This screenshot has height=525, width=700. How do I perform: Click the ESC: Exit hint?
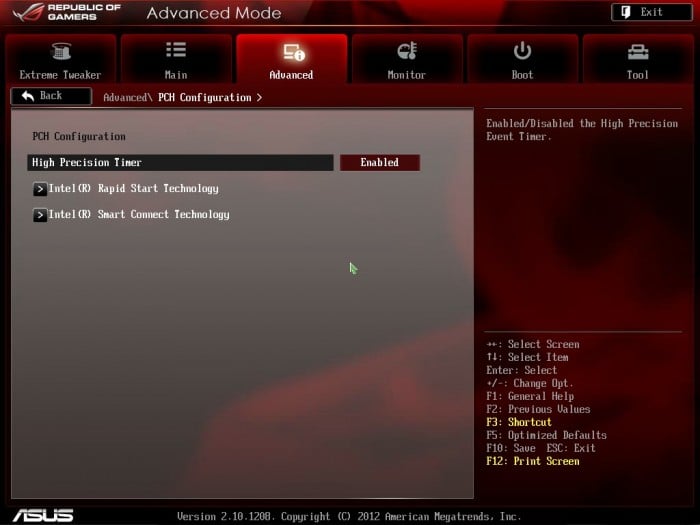tap(571, 448)
